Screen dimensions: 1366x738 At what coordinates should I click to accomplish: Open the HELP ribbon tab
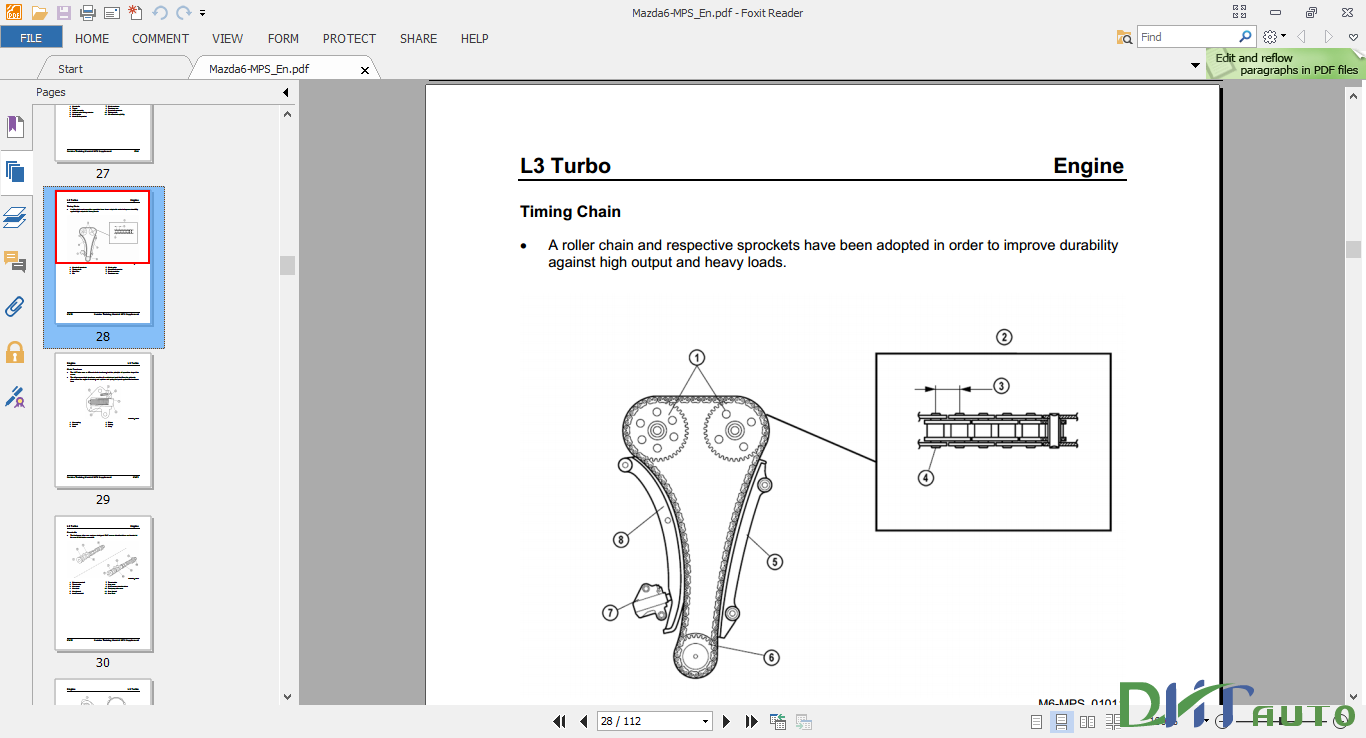tap(474, 38)
